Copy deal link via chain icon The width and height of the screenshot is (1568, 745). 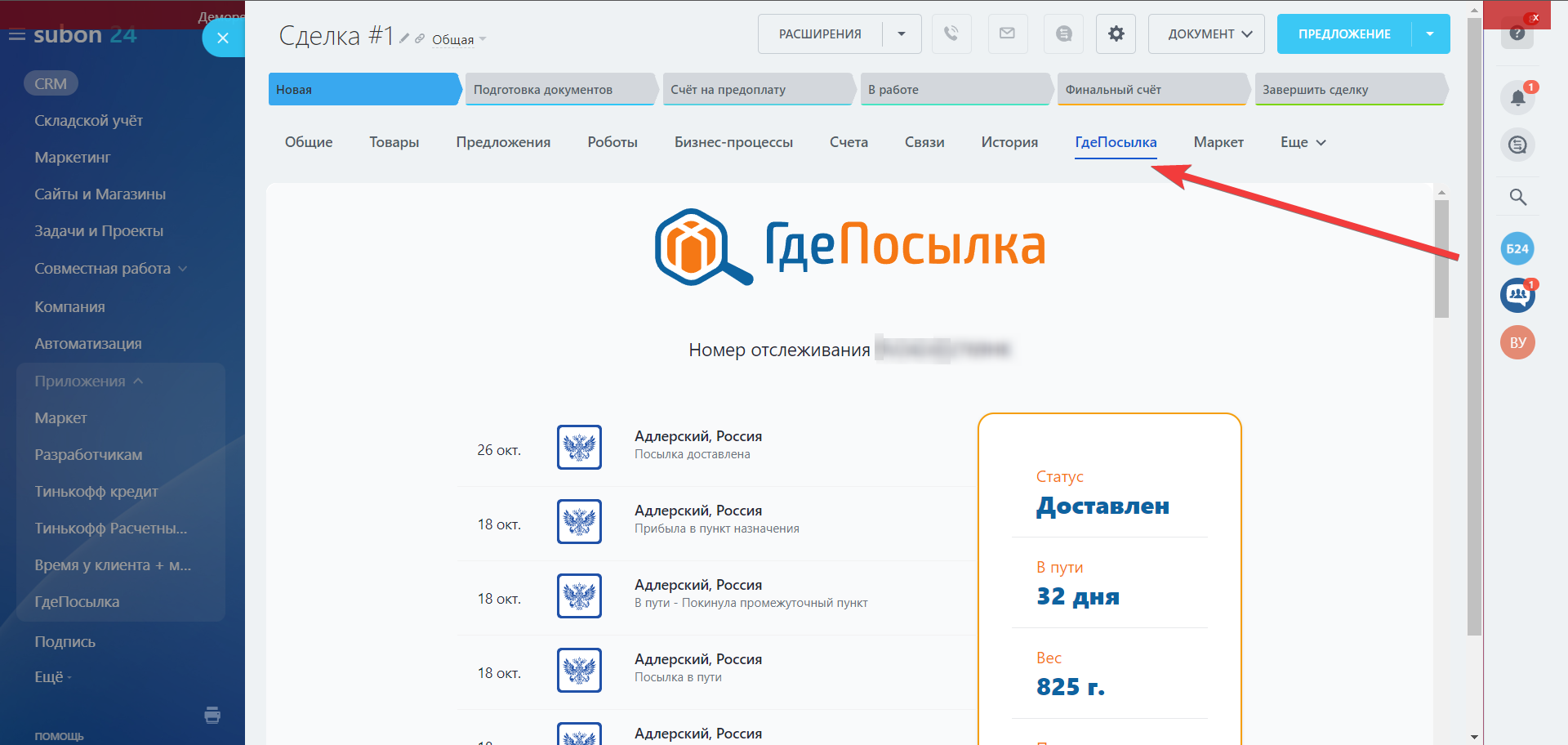[x=420, y=38]
